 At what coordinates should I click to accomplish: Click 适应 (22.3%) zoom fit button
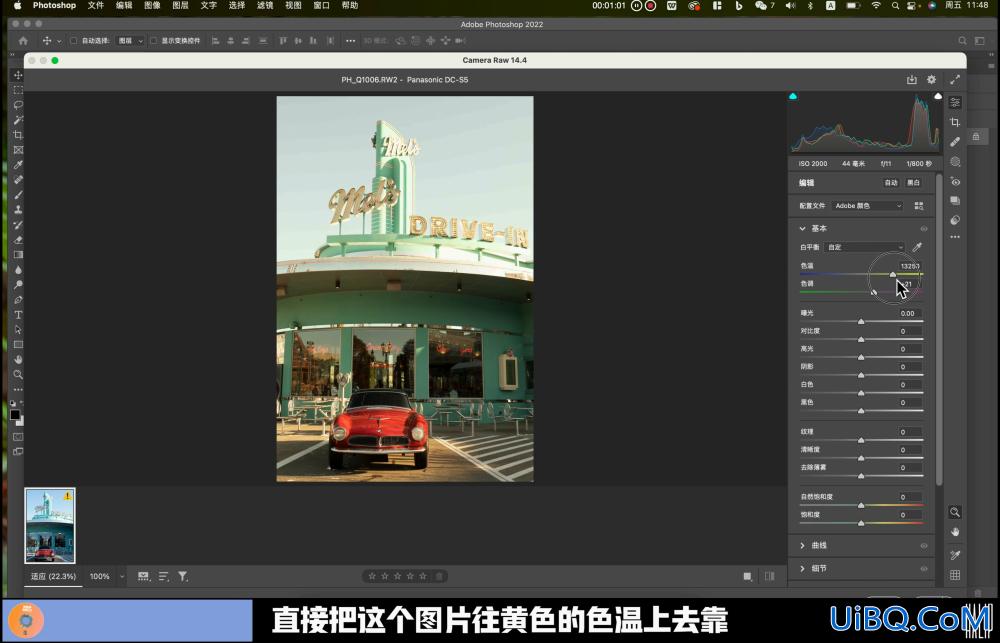coord(54,576)
